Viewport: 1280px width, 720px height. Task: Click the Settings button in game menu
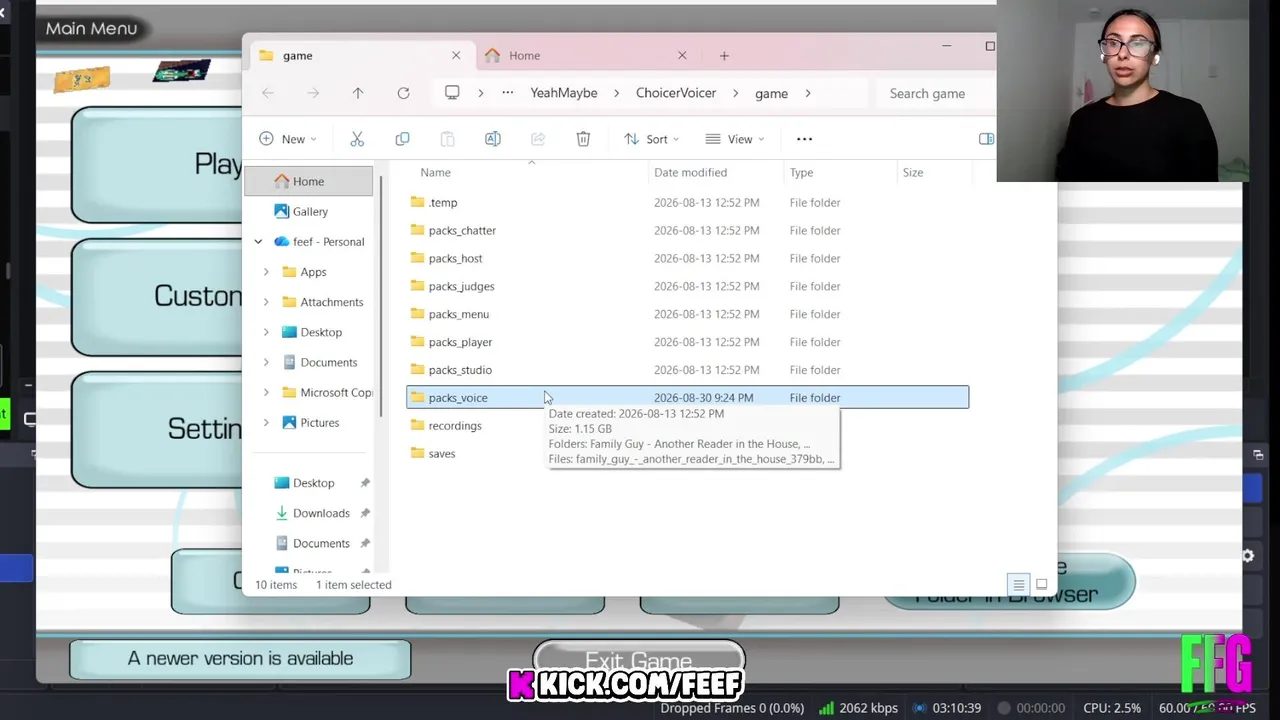(x=157, y=429)
